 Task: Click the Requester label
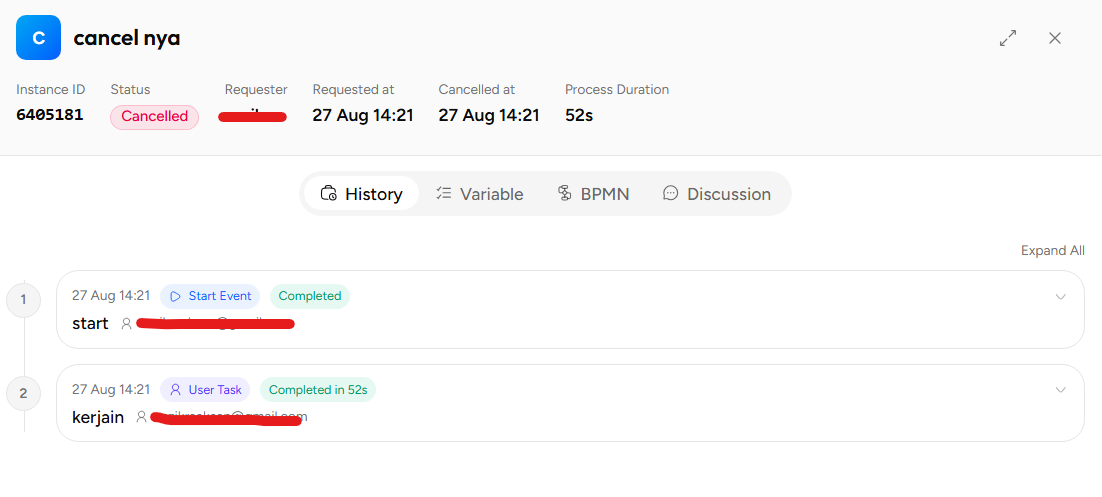[x=256, y=90]
